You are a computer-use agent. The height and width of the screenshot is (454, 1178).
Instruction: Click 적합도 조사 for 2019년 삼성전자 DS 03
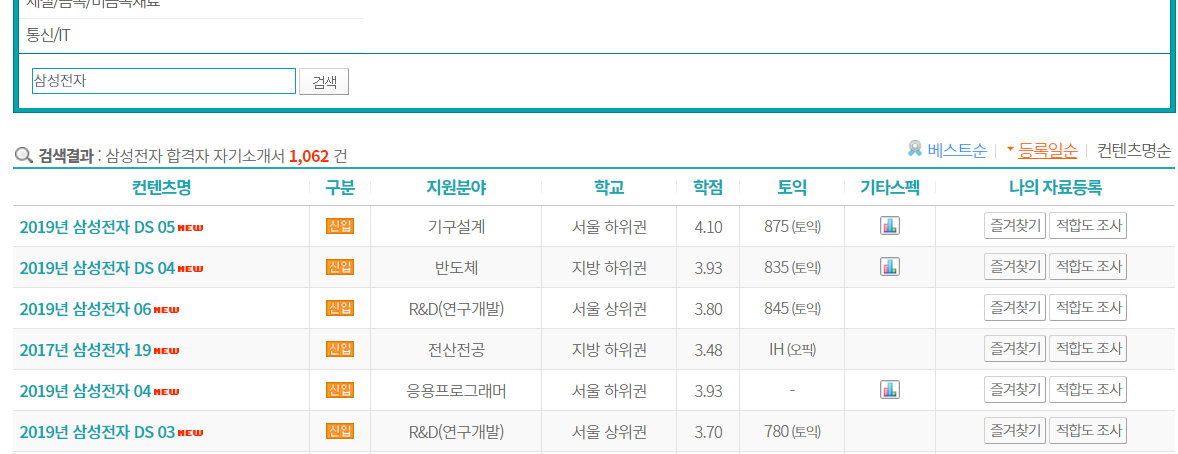click(1088, 431)
